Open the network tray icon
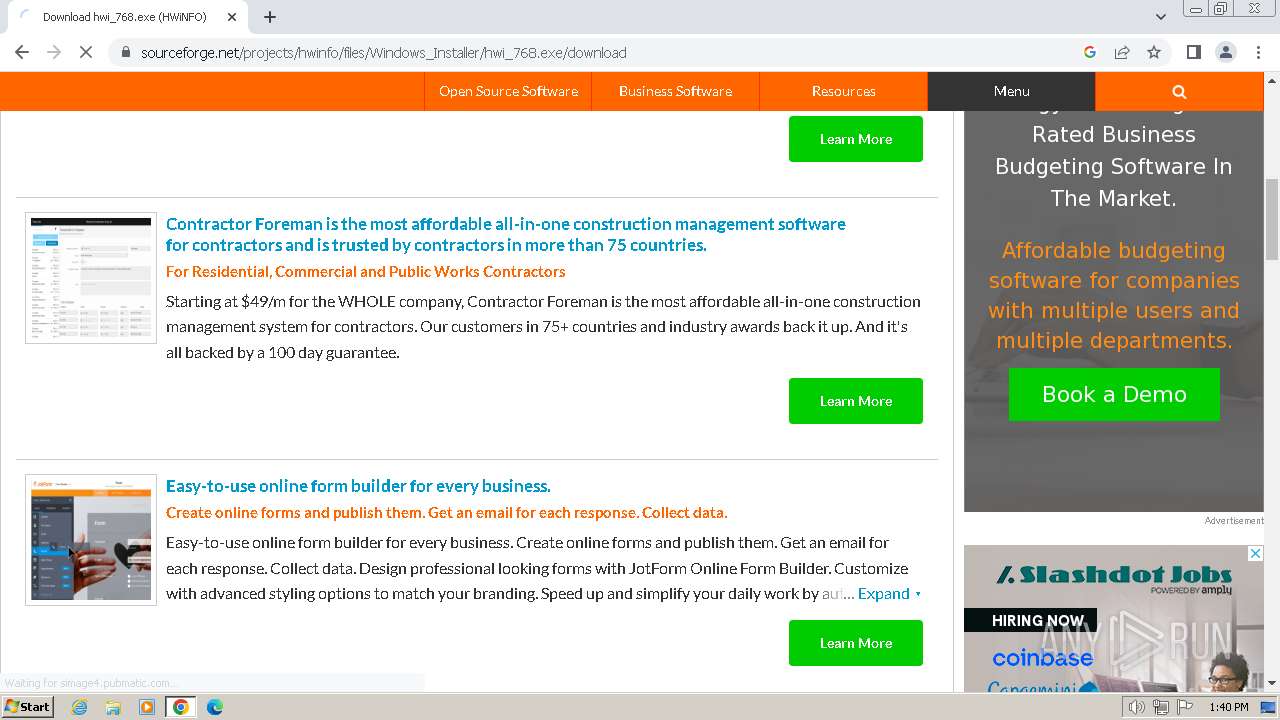 (x=1160, y=707)
